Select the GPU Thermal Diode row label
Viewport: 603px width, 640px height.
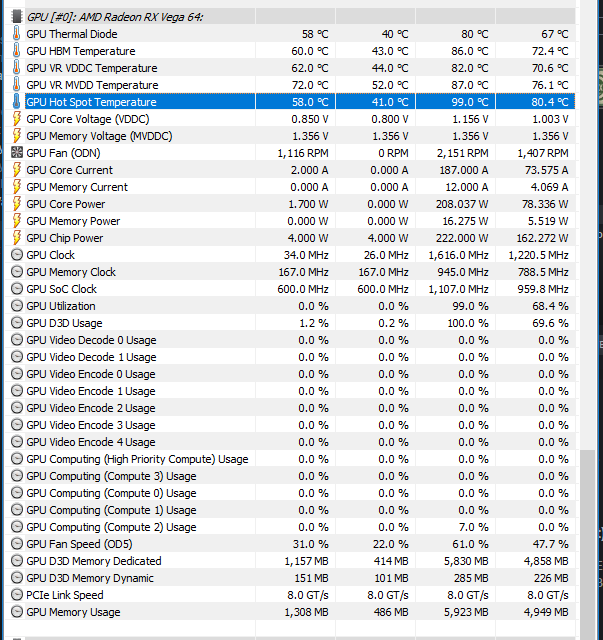pos(72,34)
